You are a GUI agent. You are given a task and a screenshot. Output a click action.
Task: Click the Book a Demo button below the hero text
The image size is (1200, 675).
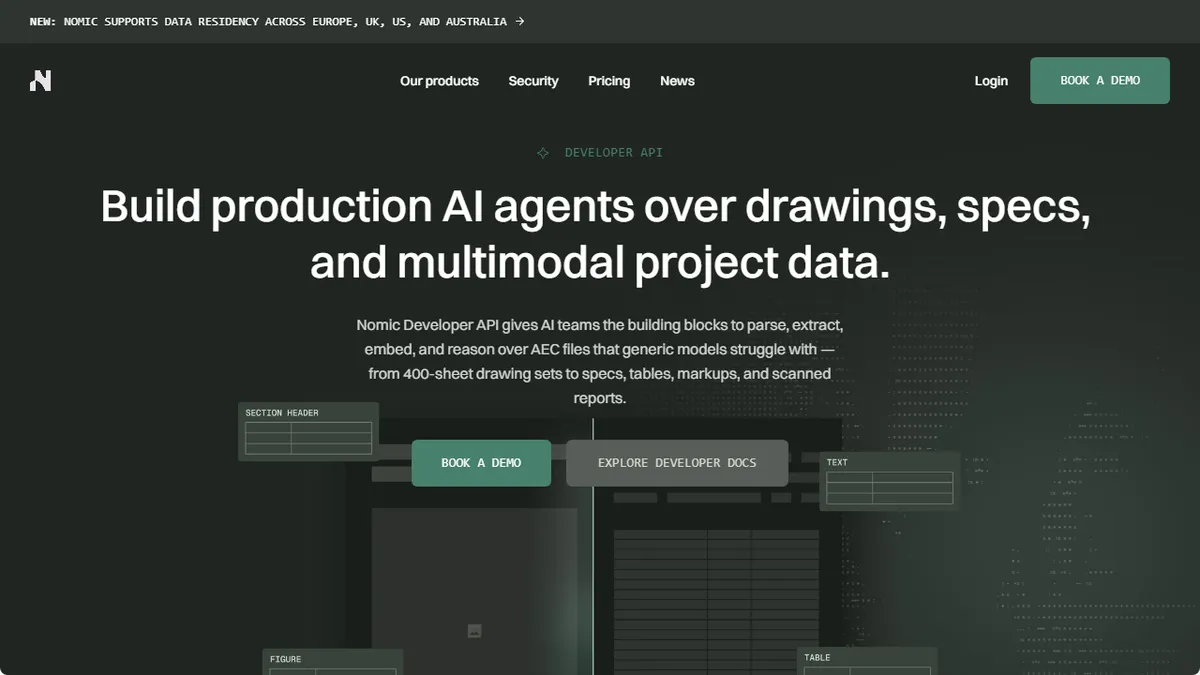point(481,463)
